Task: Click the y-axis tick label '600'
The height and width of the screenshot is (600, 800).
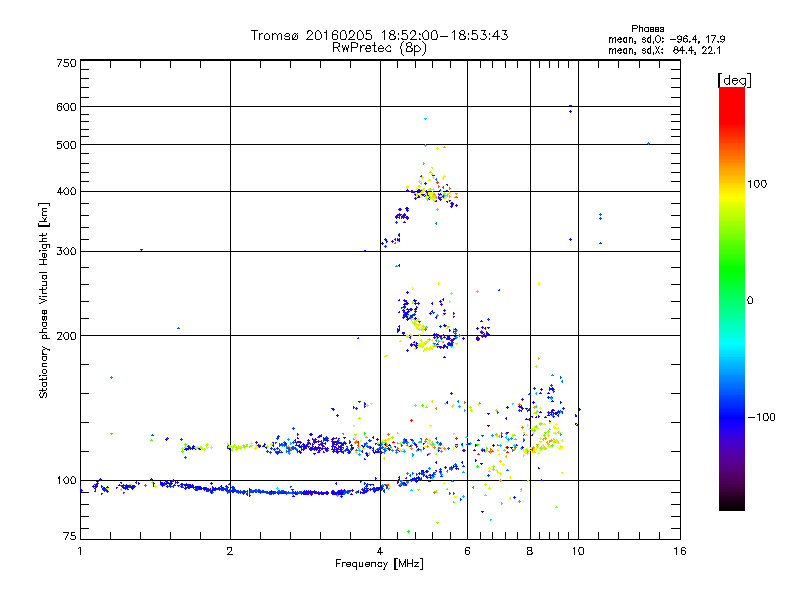Action: coord(67,107)
